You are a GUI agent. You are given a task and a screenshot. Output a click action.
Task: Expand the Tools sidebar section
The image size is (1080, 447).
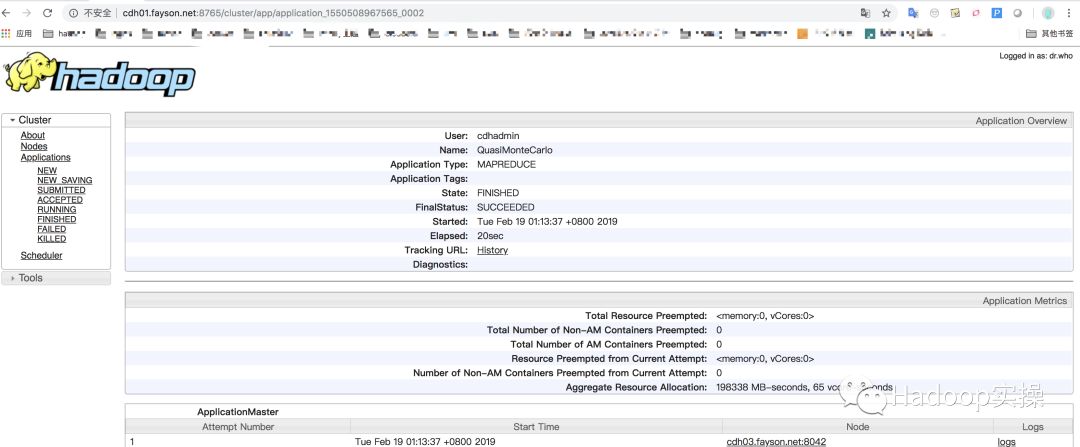coord(30,278)
